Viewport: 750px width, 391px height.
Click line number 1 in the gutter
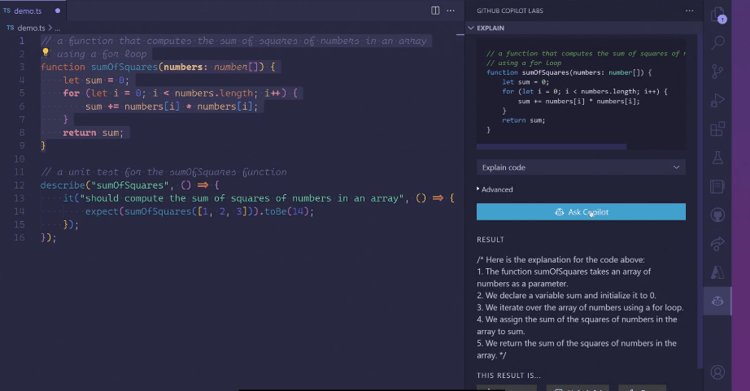(22, 41)
